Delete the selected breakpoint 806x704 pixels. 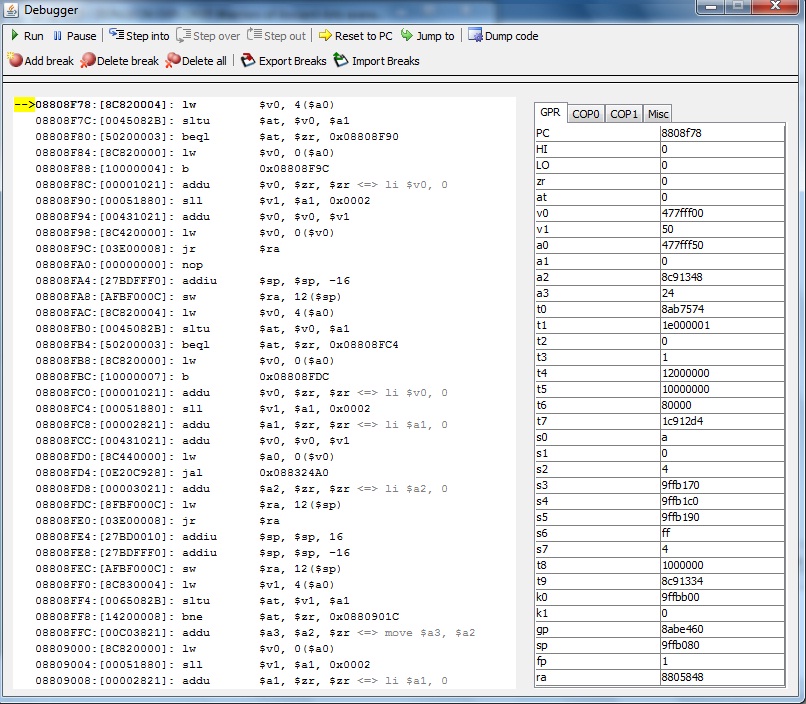tap(119, 61)
